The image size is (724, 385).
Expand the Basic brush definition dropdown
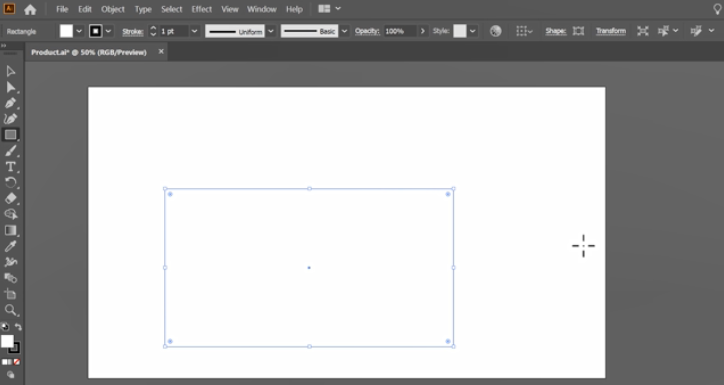[x=344, y=31]
